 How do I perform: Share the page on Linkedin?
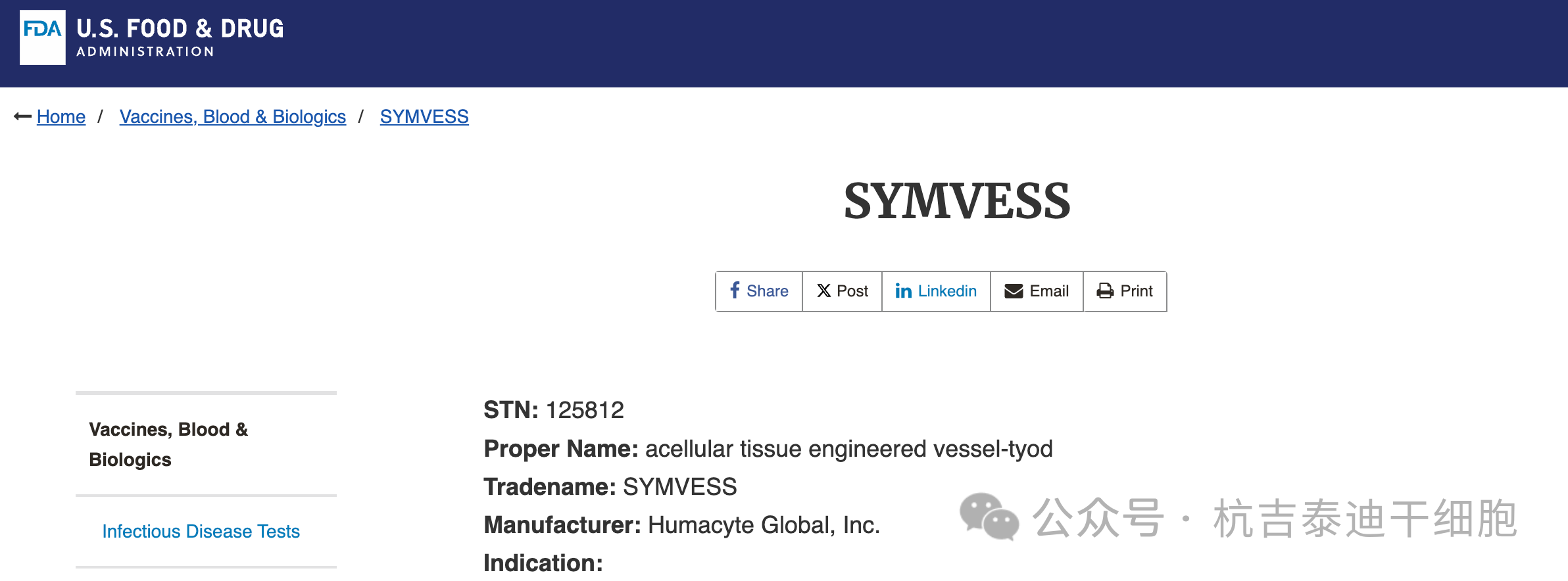coord(935,291)
